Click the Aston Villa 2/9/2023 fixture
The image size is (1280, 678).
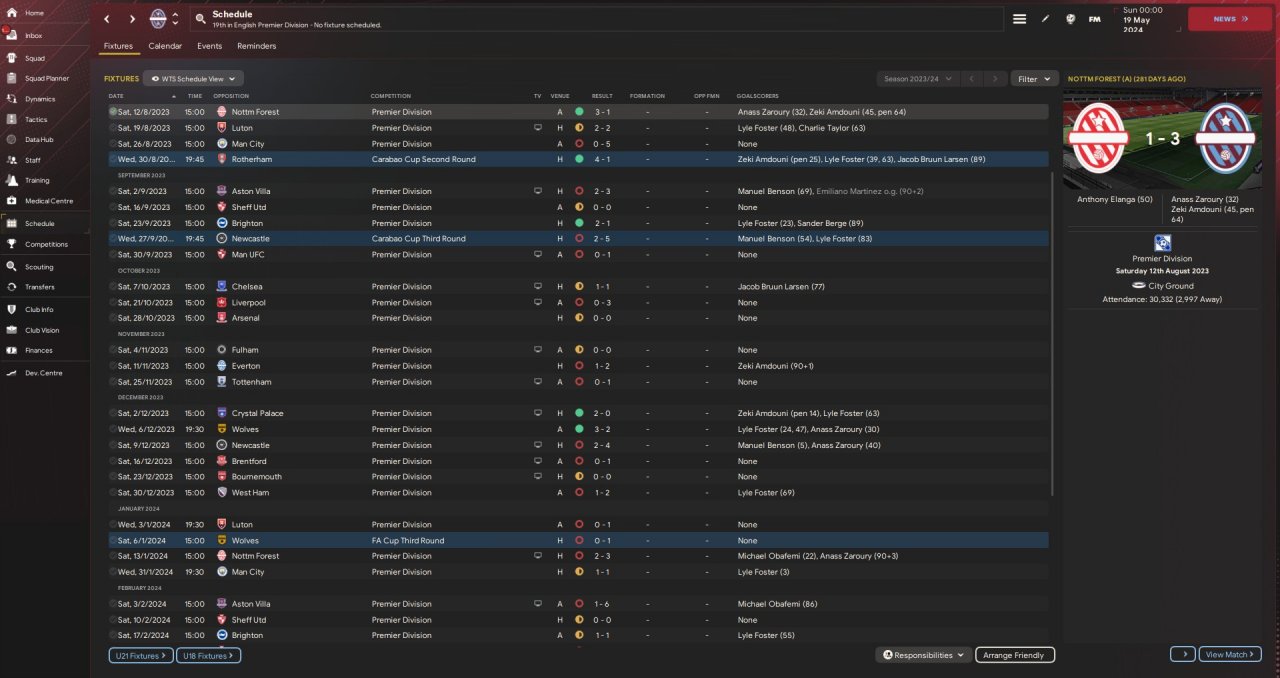(578, 191)
